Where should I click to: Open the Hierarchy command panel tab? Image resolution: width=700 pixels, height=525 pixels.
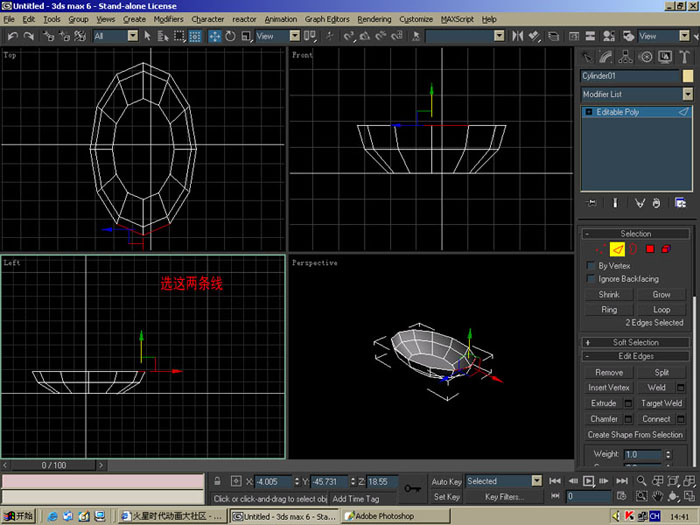[x=625, y=57]
